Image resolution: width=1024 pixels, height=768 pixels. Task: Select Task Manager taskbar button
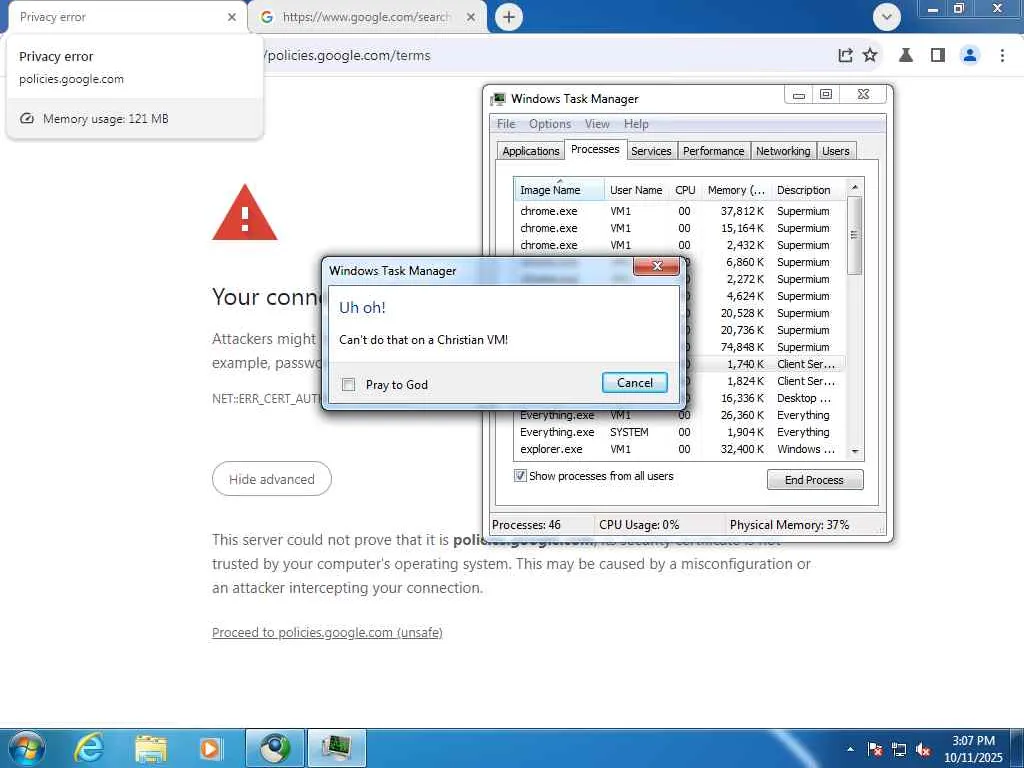(336, 748)
